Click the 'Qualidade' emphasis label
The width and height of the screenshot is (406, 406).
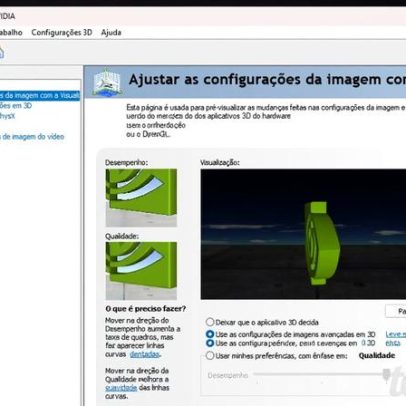(x=377, y=356)
